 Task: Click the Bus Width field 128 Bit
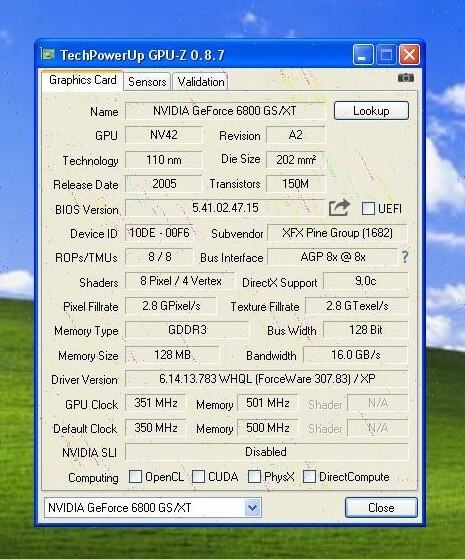(366, 330)
